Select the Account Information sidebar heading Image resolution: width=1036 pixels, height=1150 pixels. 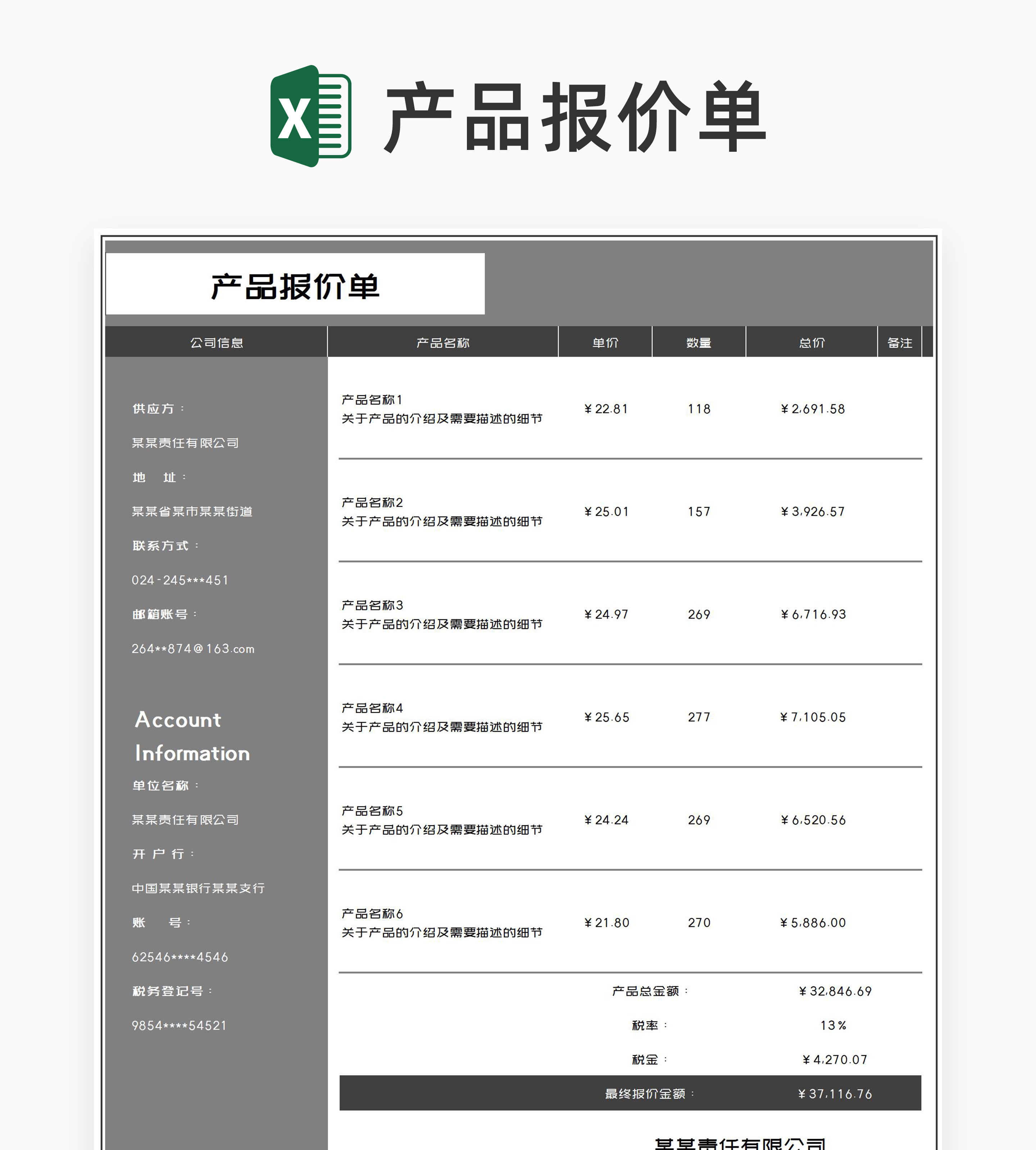191,737
